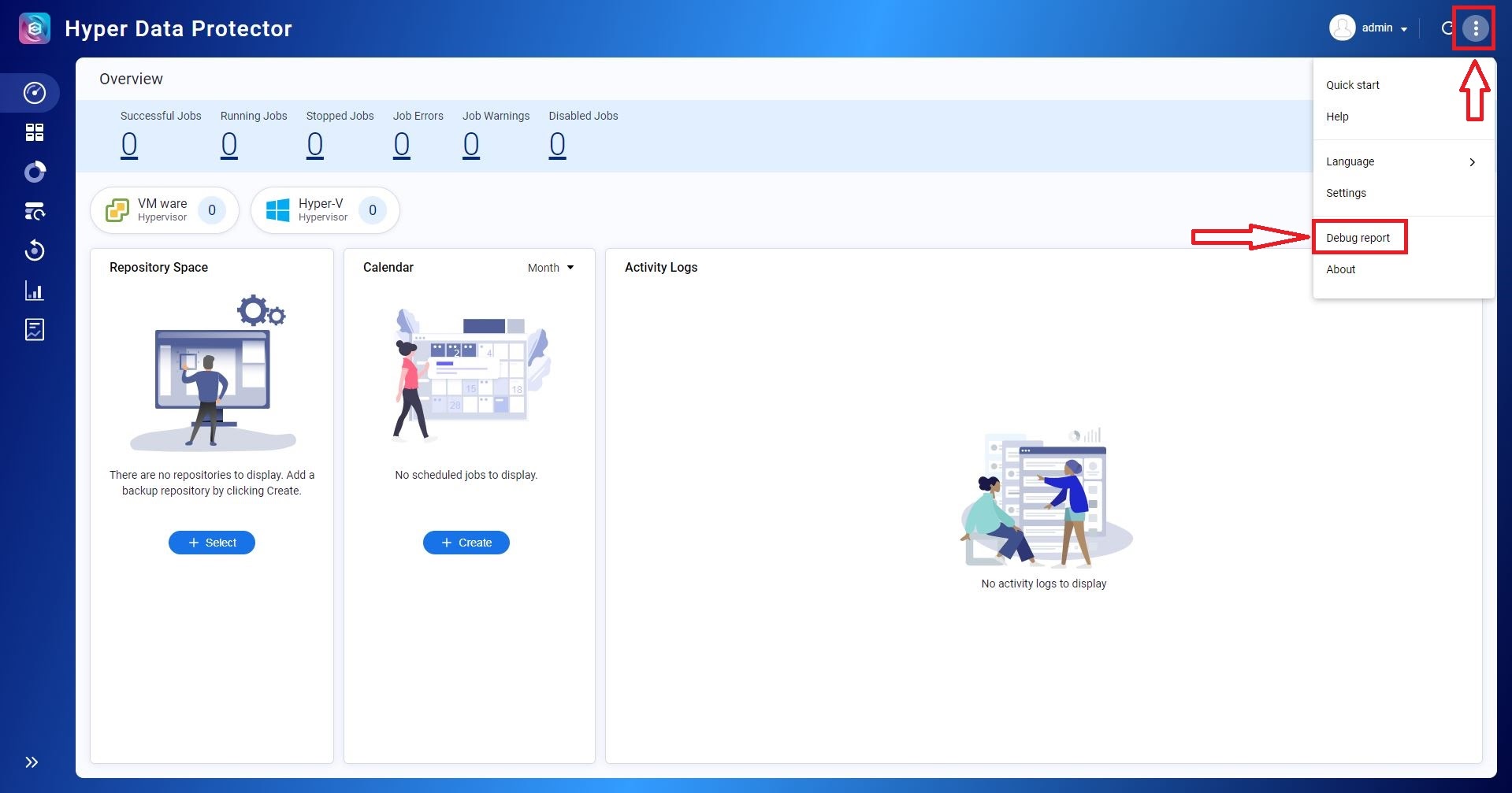Image resolution: width=1512 pixels, height=793 pixels.
Task: Click the bar chart reports sidebar icon
Action: (x=35, y=291)
